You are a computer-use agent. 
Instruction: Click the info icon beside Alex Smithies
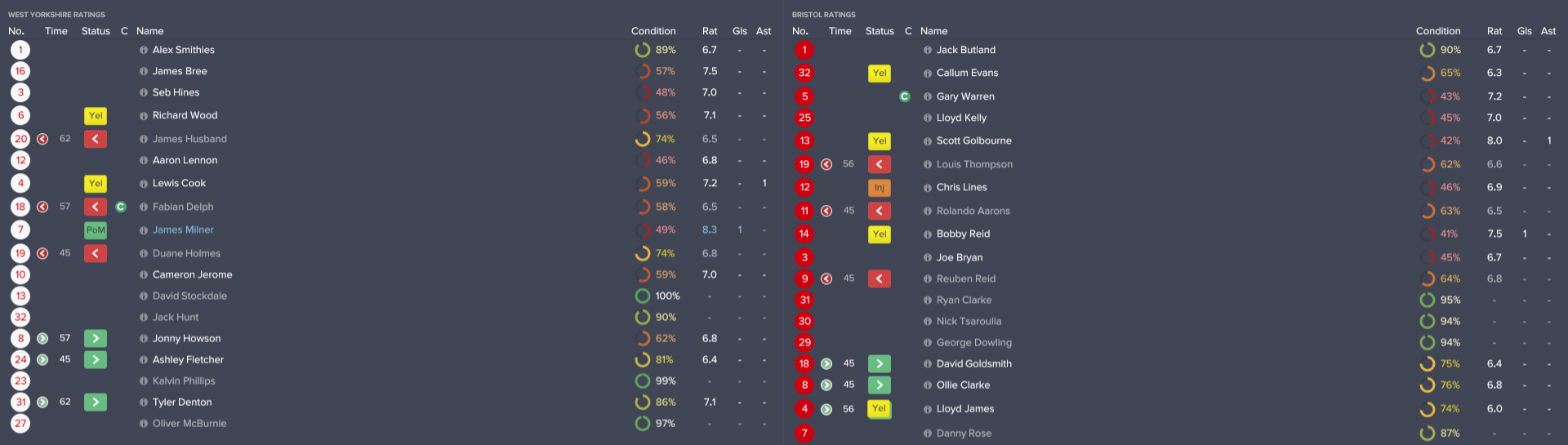(144, 50)
